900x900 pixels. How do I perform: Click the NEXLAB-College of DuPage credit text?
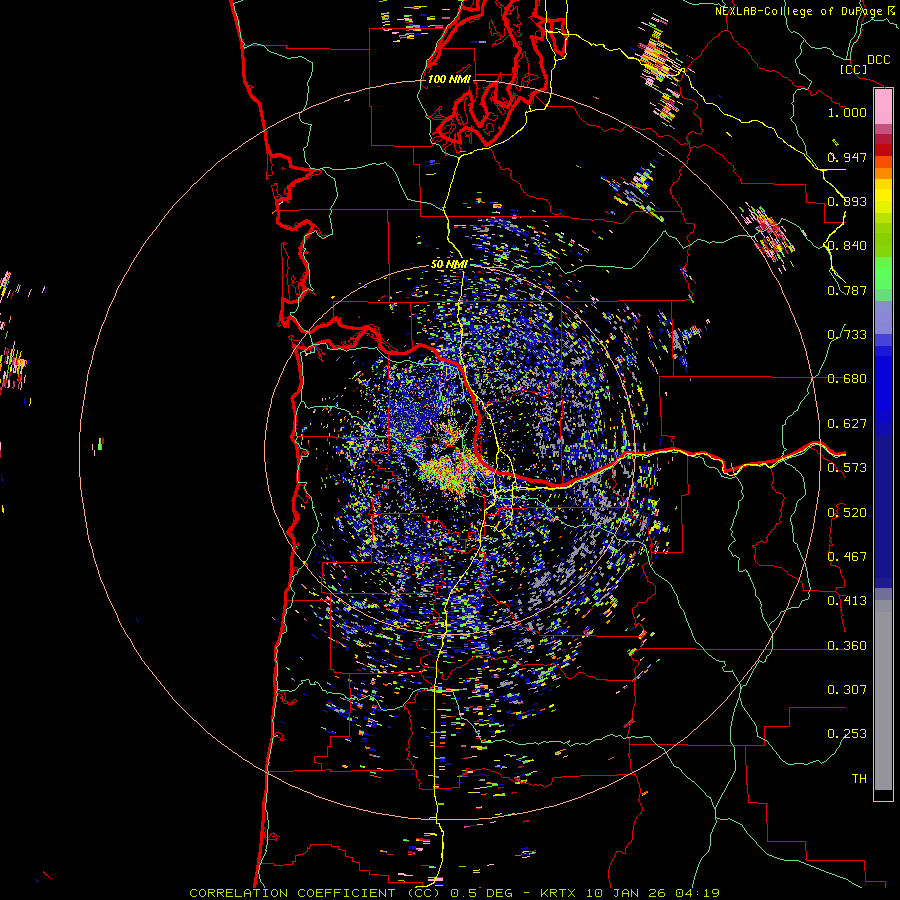800,11
